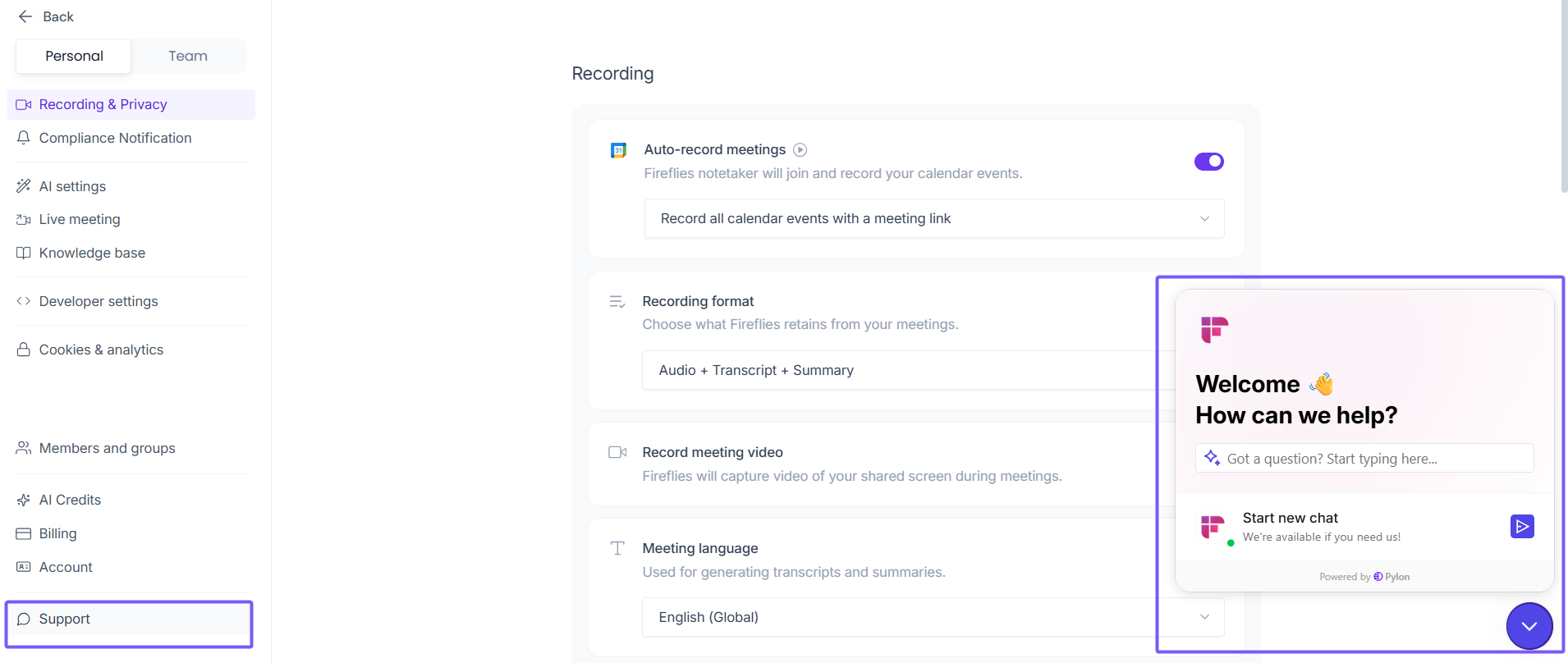Click the Developer settings code icon
Viewport: 1568px width, 663px height.
coord(24,301)
